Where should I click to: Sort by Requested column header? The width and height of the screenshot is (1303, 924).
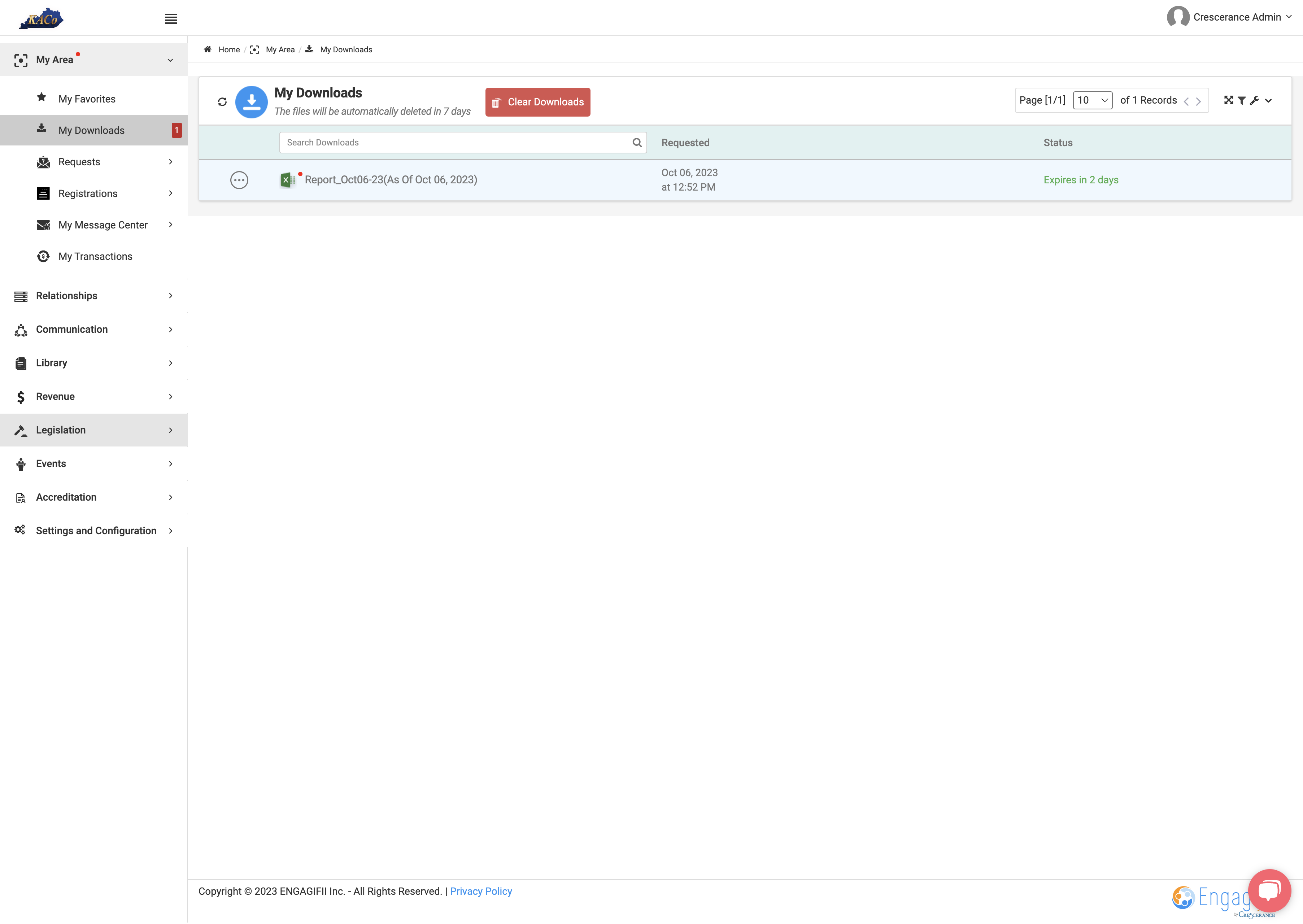[x=685, y=143]
